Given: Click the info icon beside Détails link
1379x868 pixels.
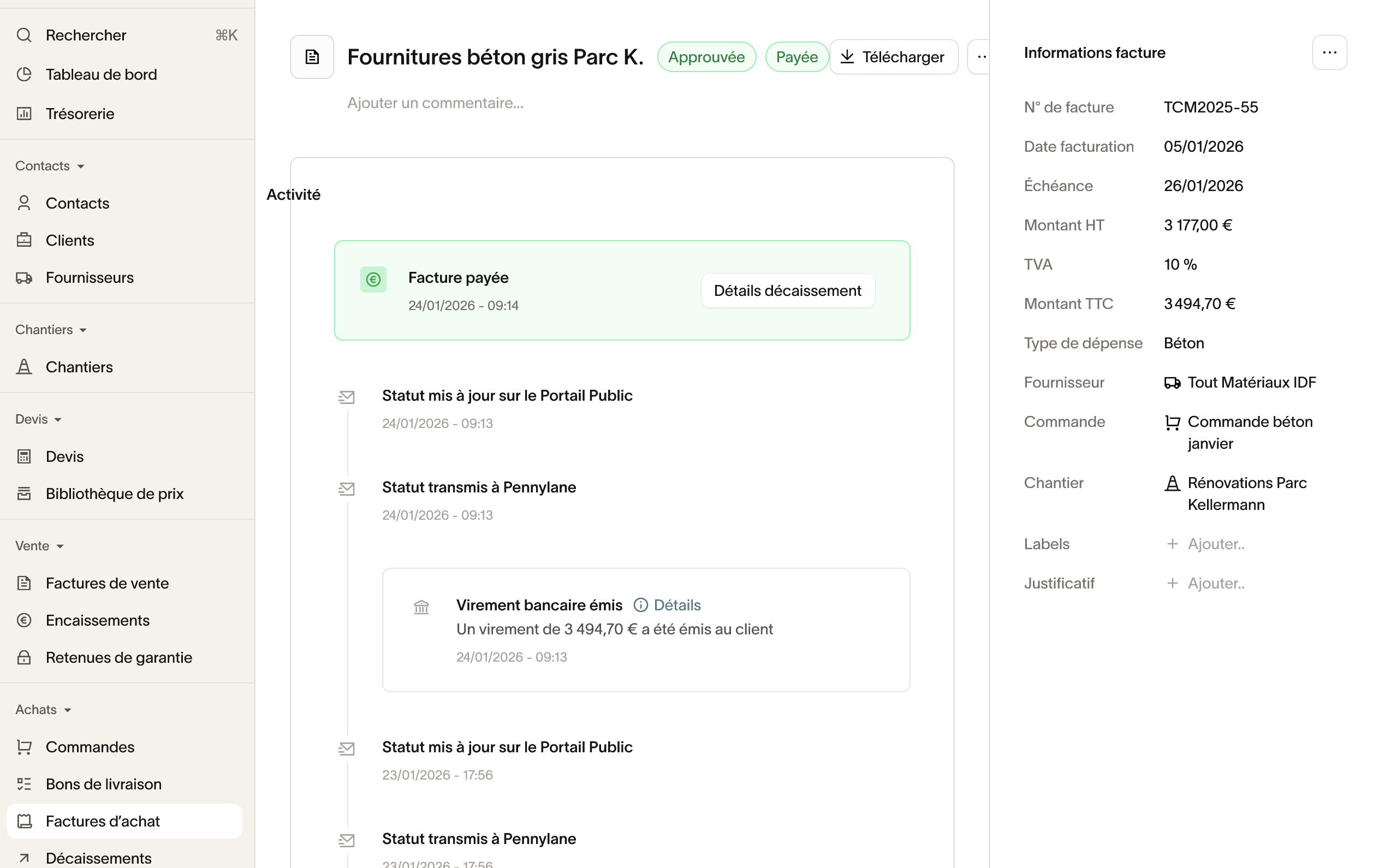Looking at the screenshot, I should 640,605.
